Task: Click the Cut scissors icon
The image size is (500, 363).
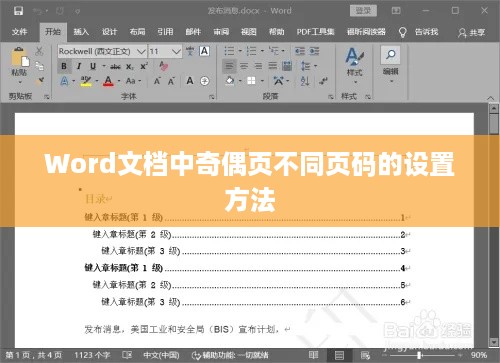Action: tap(39, 51)
